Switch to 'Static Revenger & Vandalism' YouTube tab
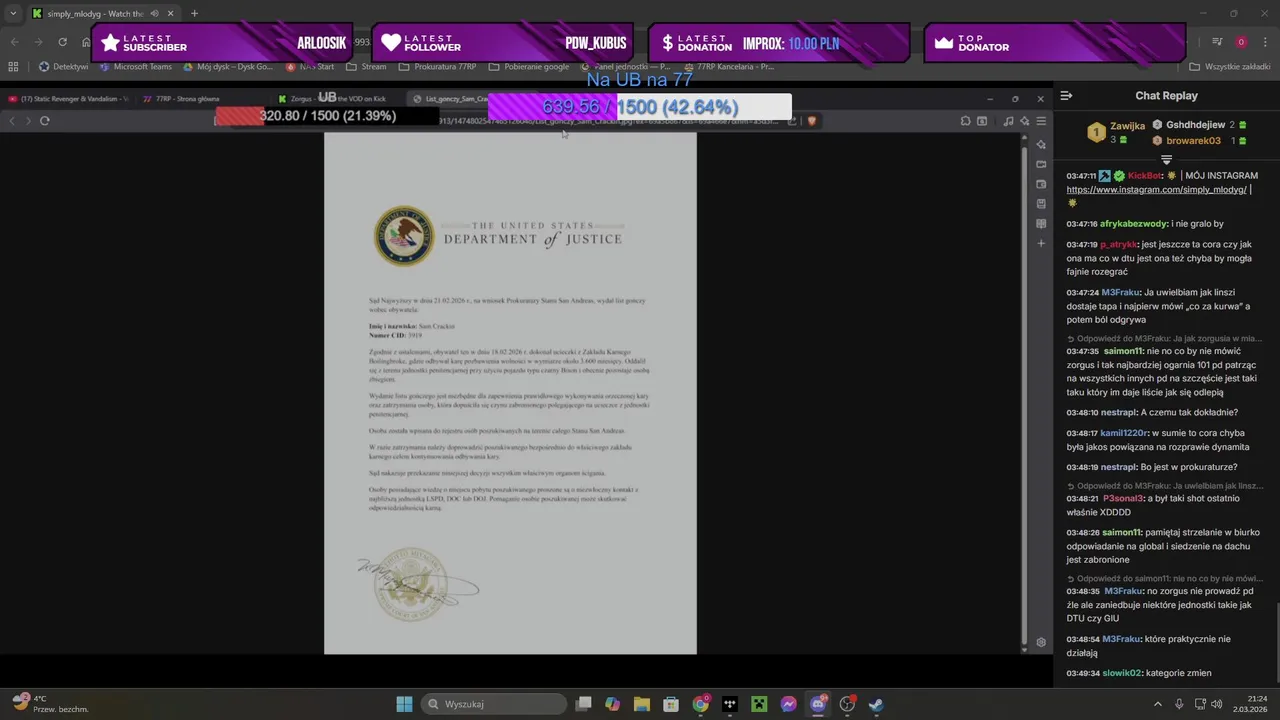Viewport: 1280px width, 720px height. (x=68, y=99)
